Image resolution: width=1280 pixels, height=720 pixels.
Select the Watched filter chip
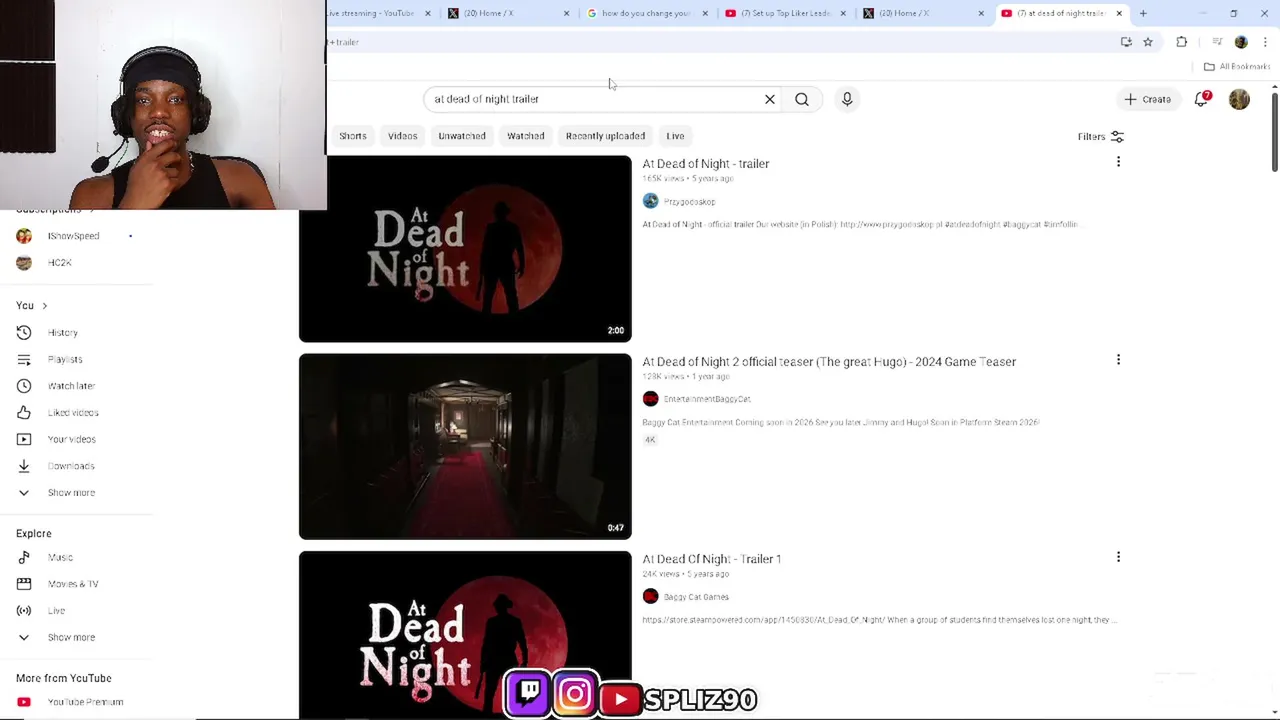(x=526, y=136)
